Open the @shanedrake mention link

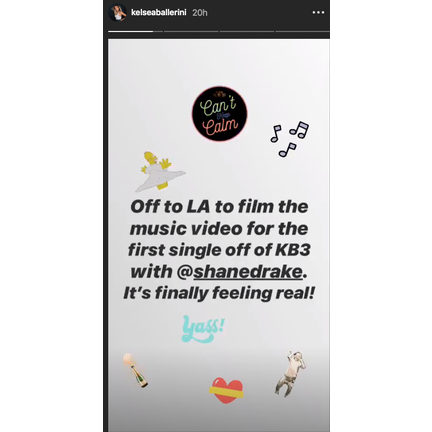coord(241,272)
